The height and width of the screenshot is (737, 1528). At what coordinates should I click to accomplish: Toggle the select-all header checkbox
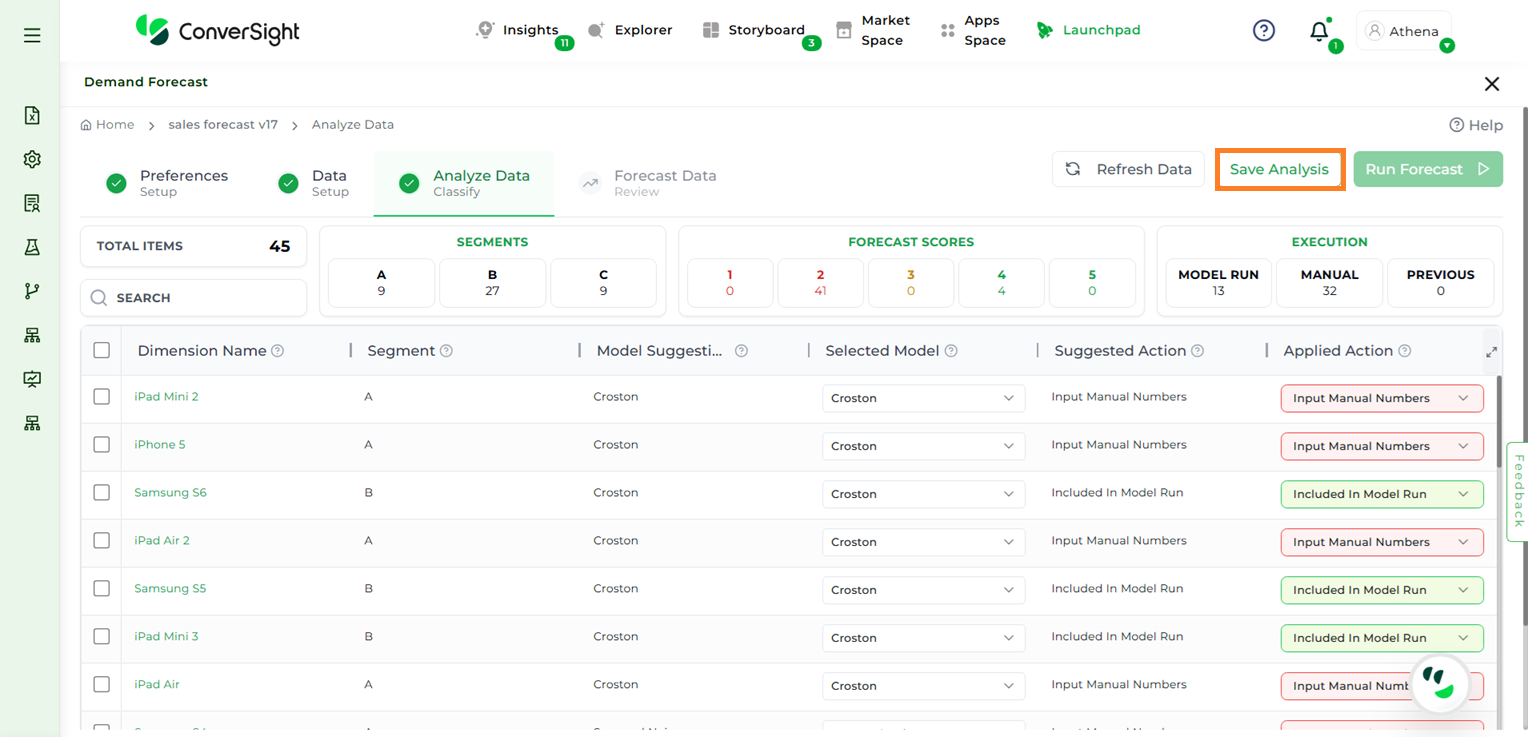(x=101, y=350)
